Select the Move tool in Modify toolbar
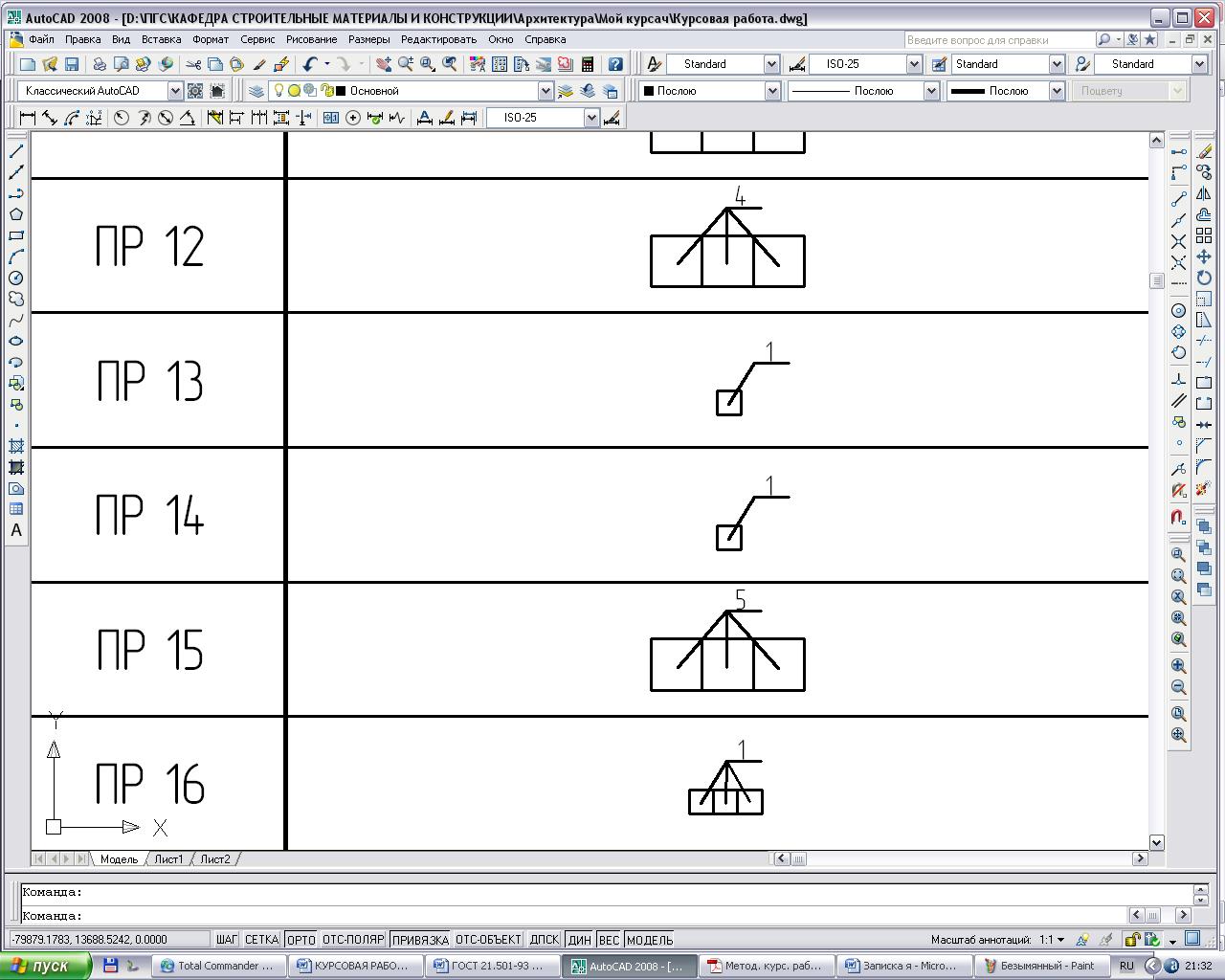 (1204, 256)
